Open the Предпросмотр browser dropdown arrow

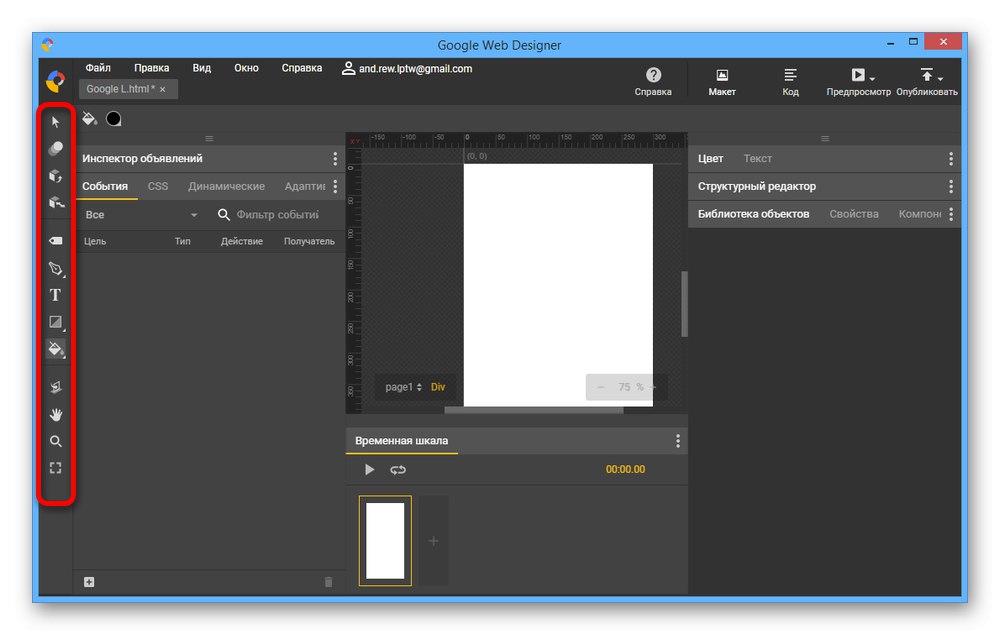(872, 78)
